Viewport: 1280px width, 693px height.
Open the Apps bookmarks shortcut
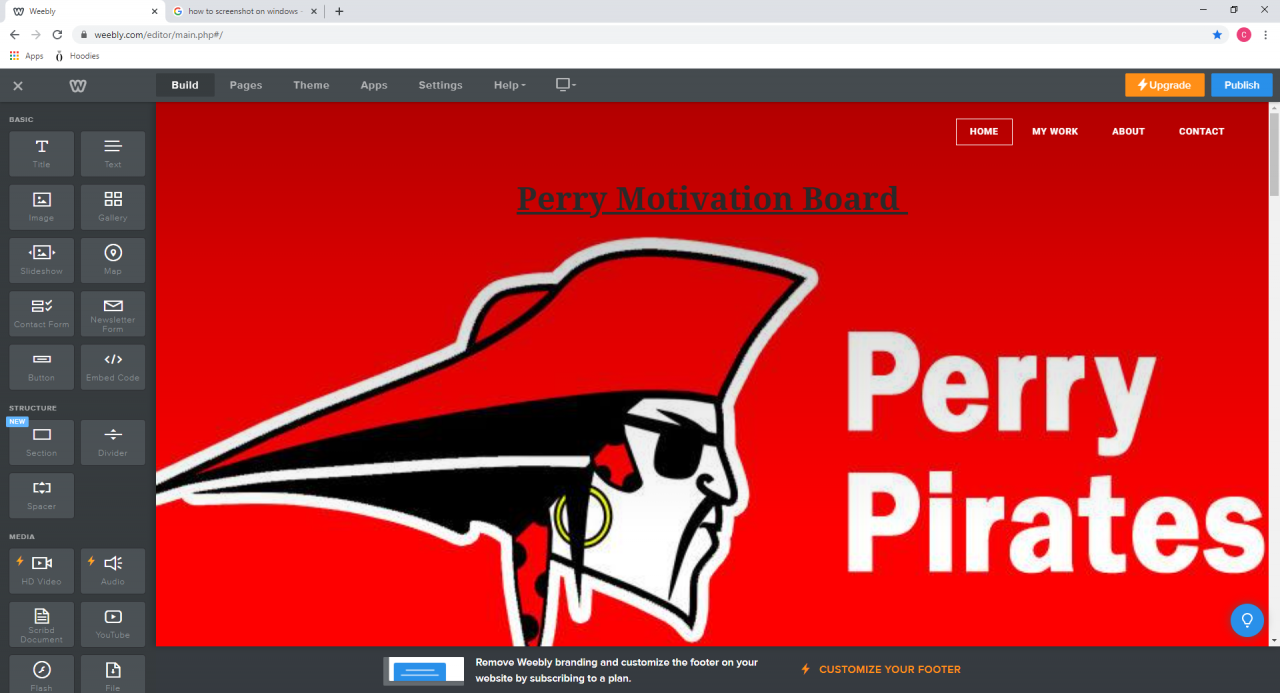point(27,56)
